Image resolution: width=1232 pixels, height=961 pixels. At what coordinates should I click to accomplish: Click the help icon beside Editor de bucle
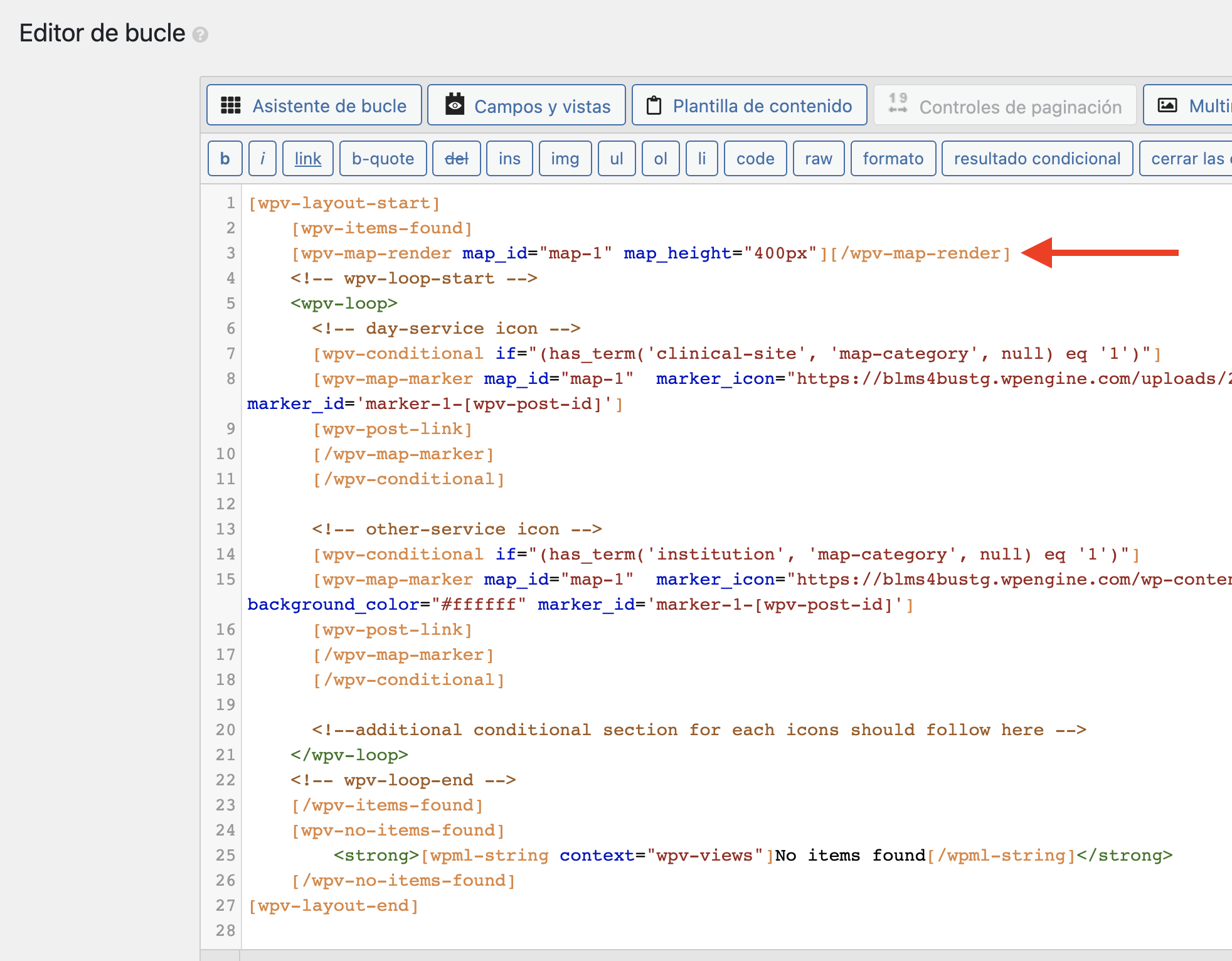click(200, 35)
